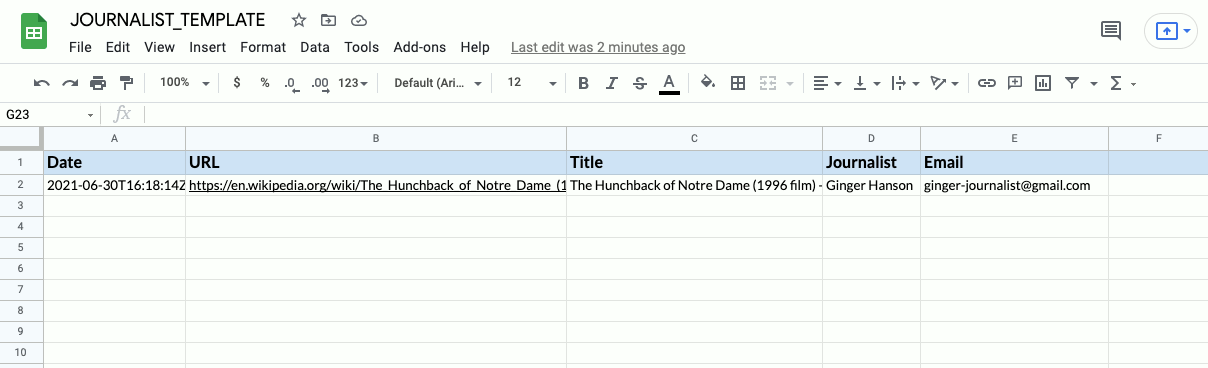Open the Borders tool
This screenshot has width=1208, height=368.
click(738, 83)
